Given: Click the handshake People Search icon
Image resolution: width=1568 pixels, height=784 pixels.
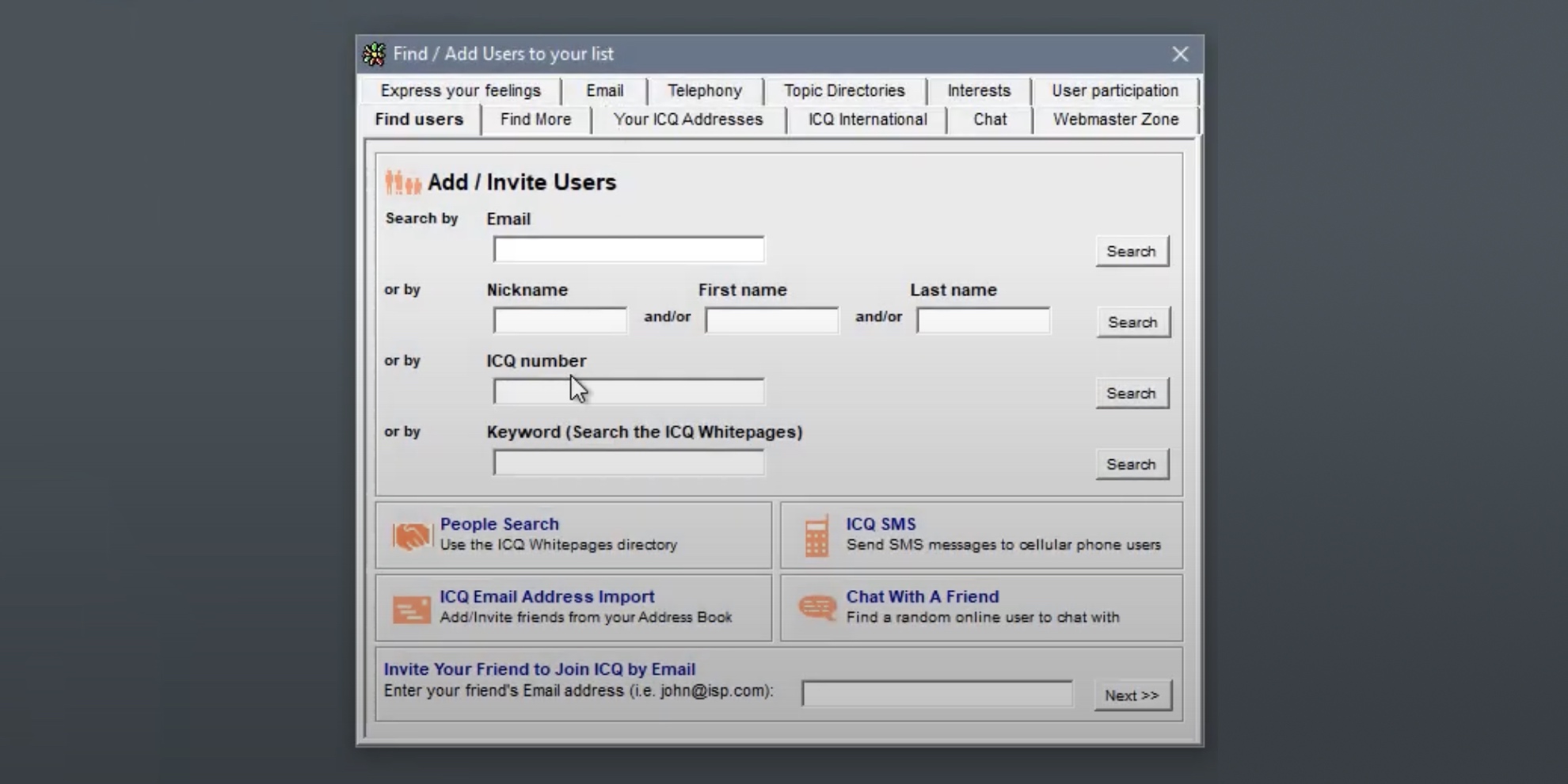Looking at the screenshot, I should (x=412, y=536).
